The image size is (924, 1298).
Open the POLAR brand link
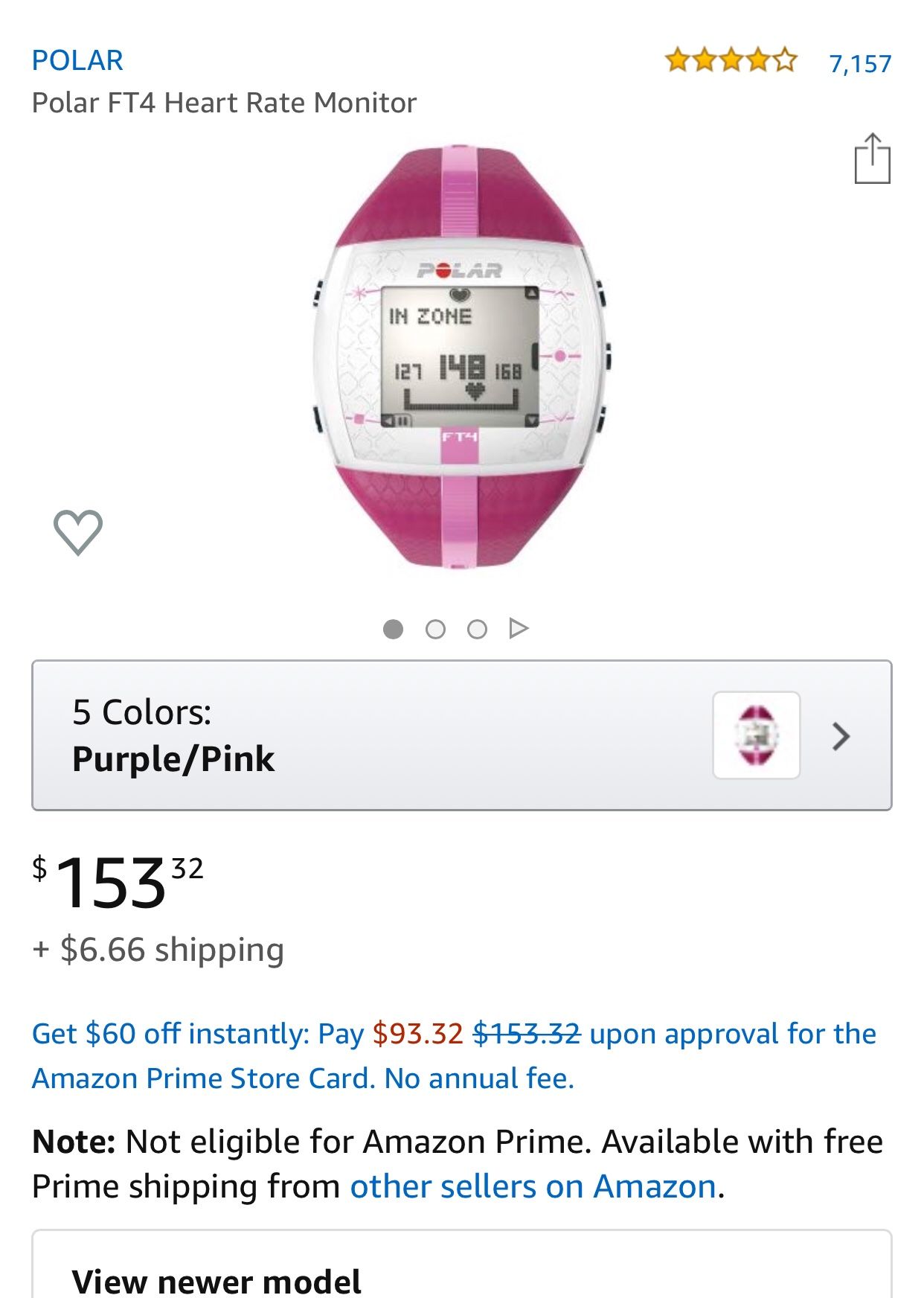coord(77,60)
